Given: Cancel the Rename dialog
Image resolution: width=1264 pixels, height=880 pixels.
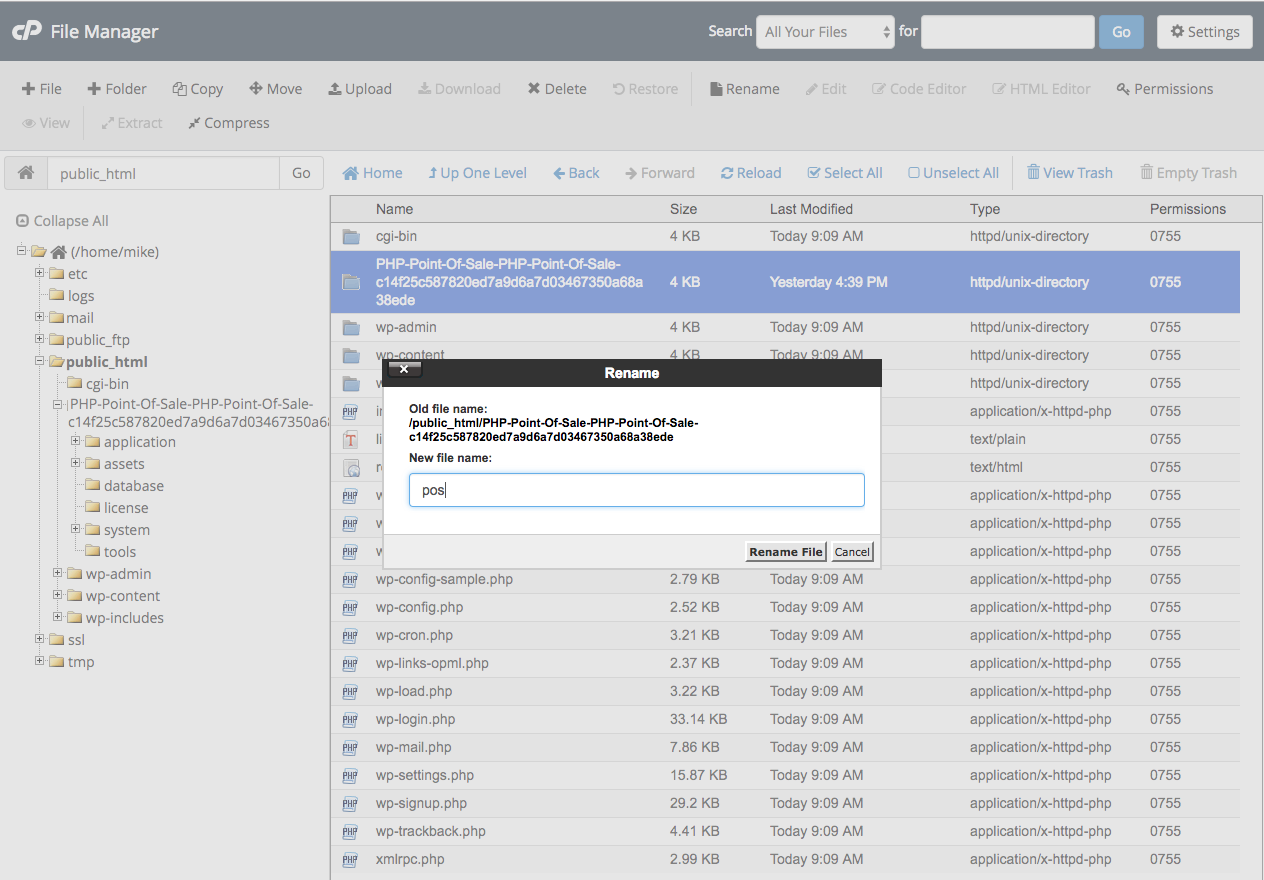Looking at the screenshot, I should tap(852, 552).
